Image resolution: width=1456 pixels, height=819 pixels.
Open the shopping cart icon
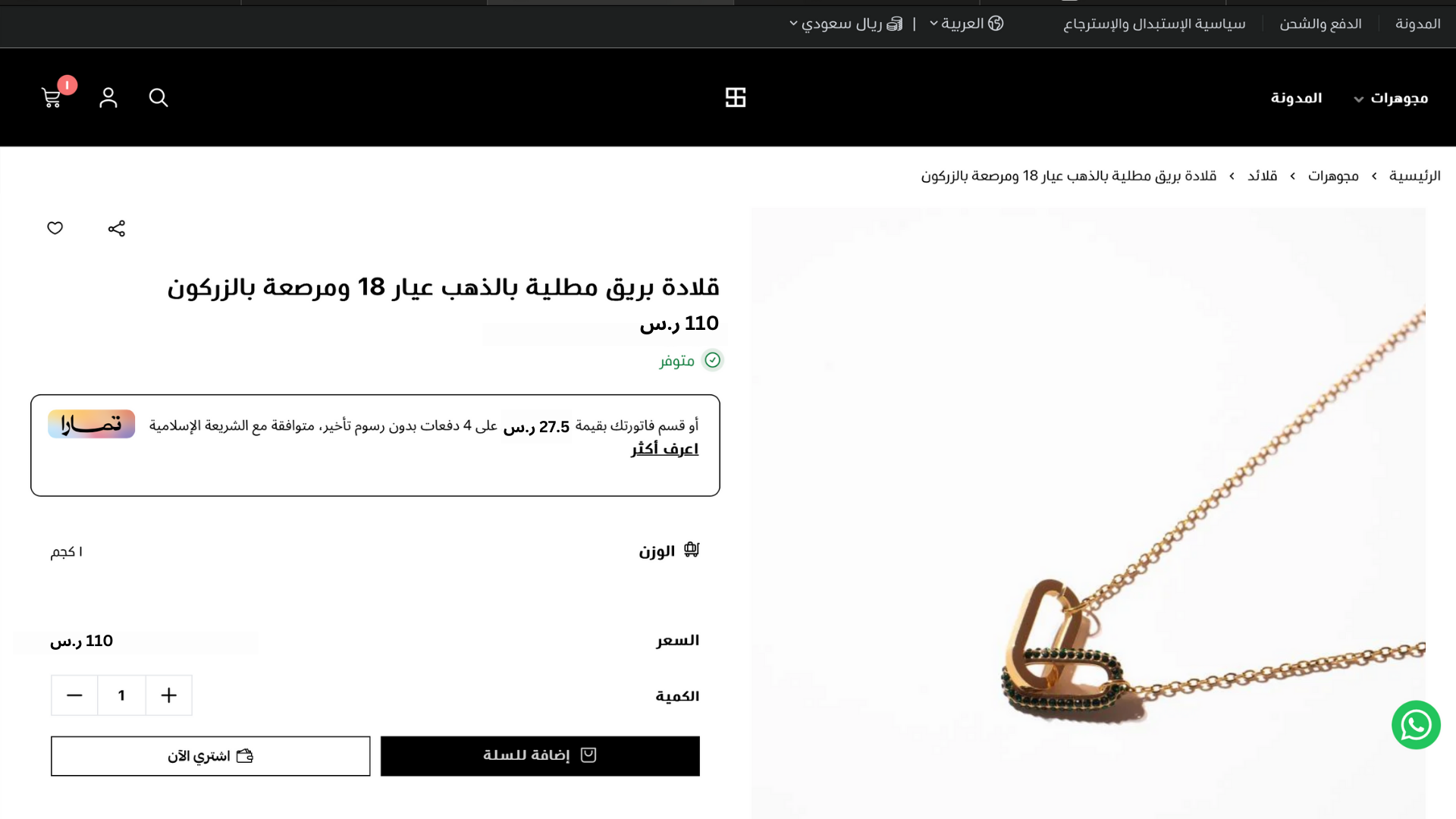tap(52, 98)
